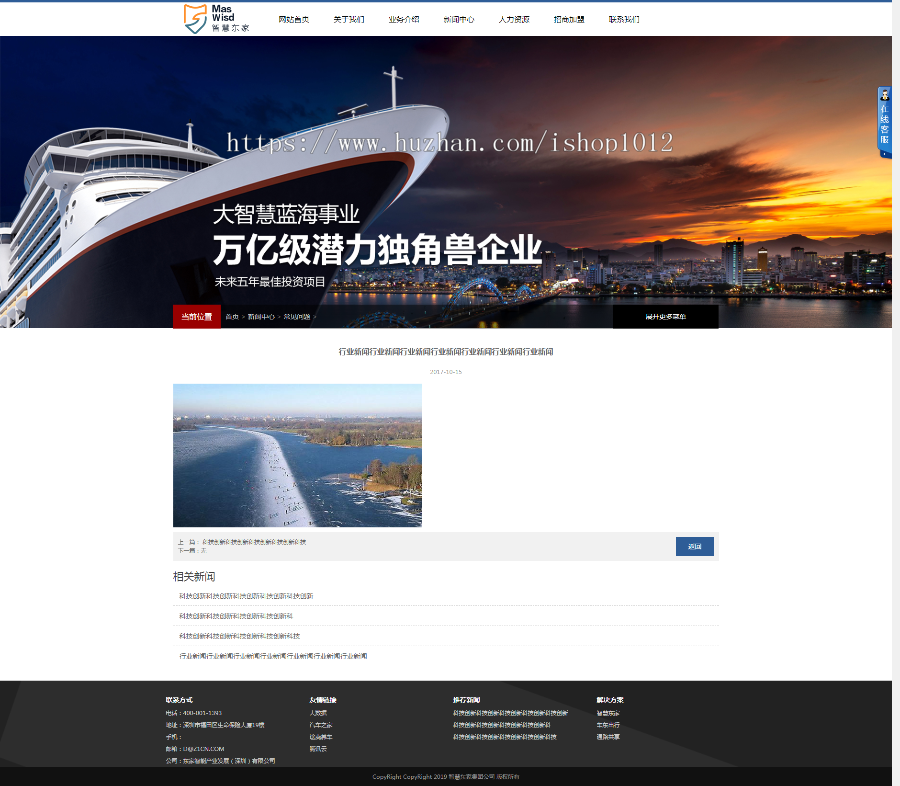Click the footer 公司 company name line
Viewport: 900px width, 786px height.
pos(220,761)
